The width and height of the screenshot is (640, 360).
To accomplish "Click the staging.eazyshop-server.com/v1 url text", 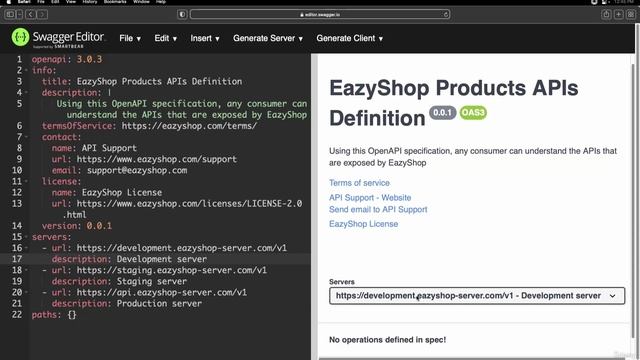I will click(x=171, y=270).
